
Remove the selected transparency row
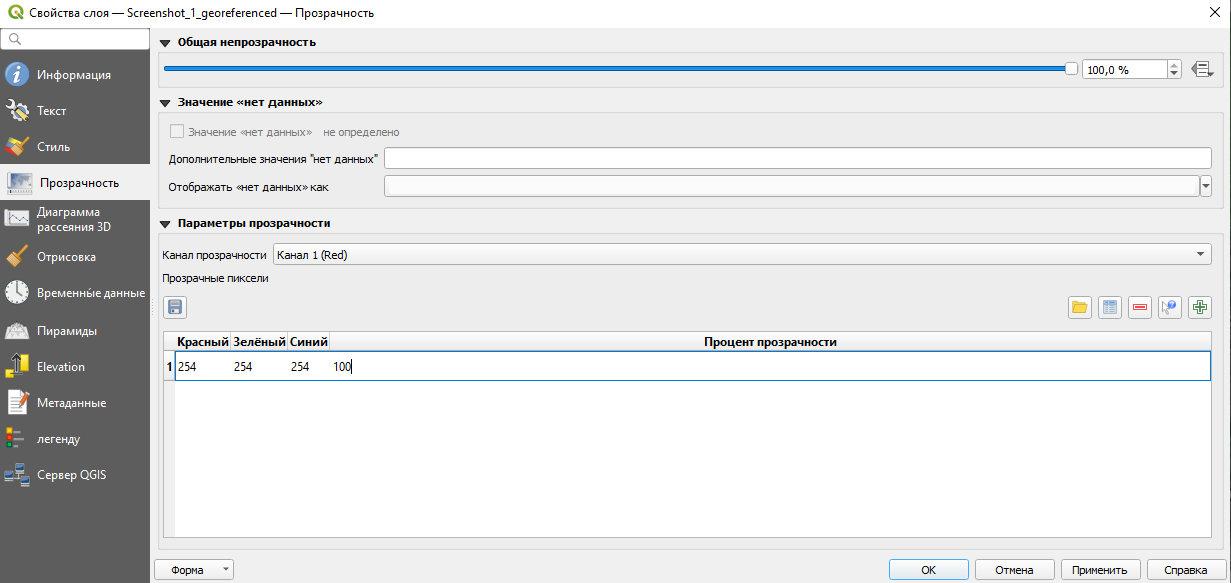(1139, 307)
